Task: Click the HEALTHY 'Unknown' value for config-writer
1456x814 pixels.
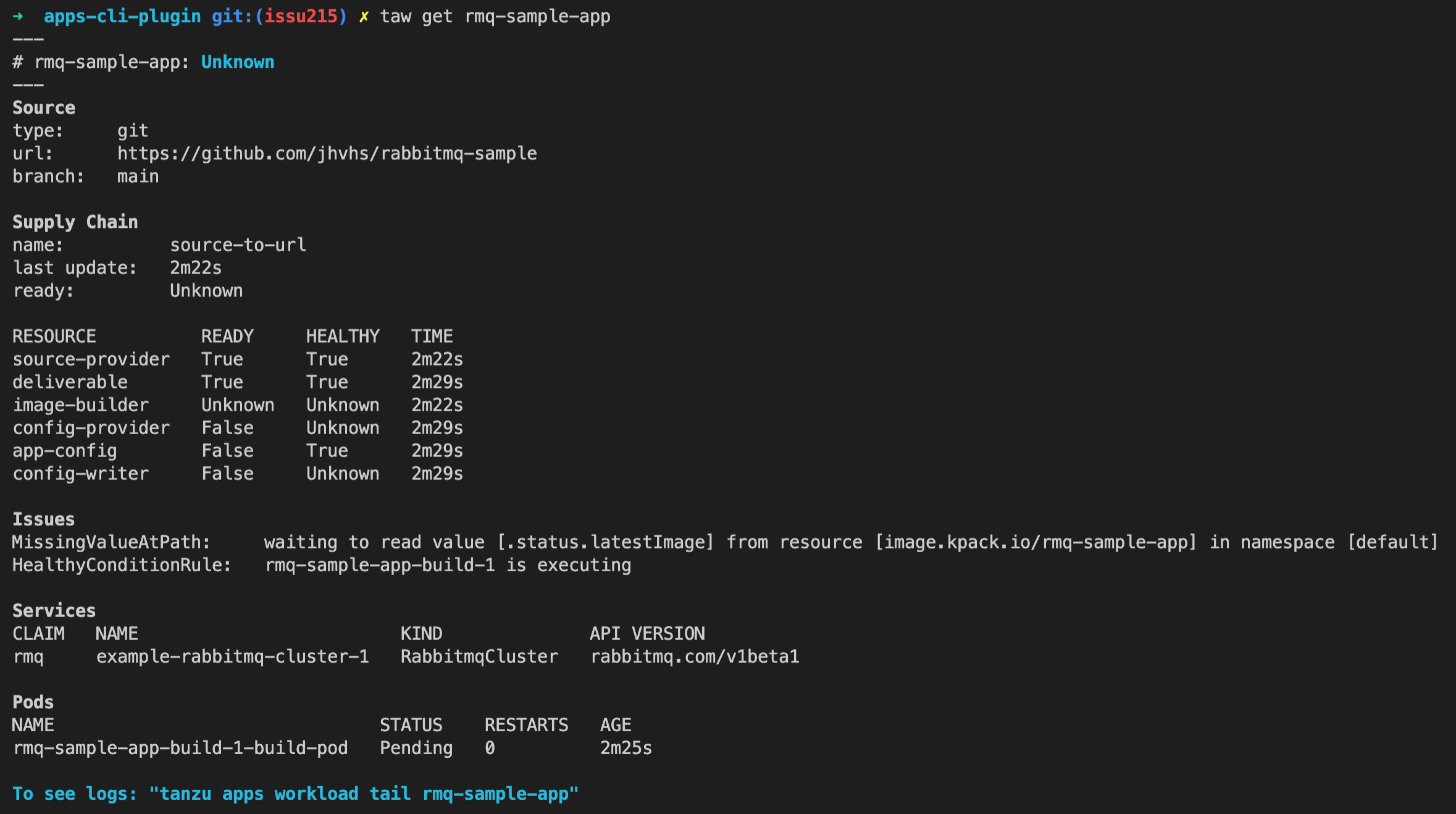Action: (x=343, y=474)
